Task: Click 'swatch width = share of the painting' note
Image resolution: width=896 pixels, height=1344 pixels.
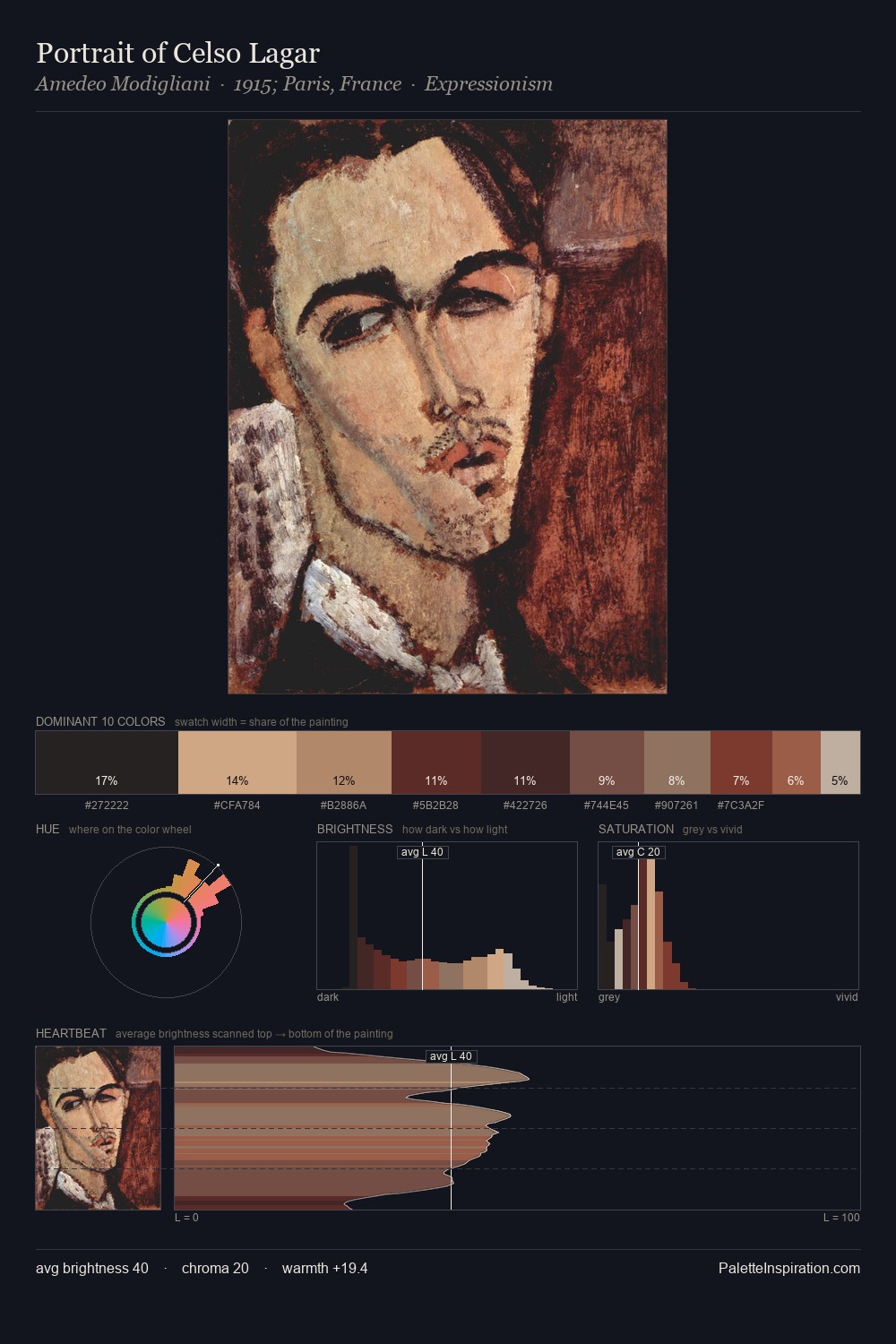Action: point(262,722)
